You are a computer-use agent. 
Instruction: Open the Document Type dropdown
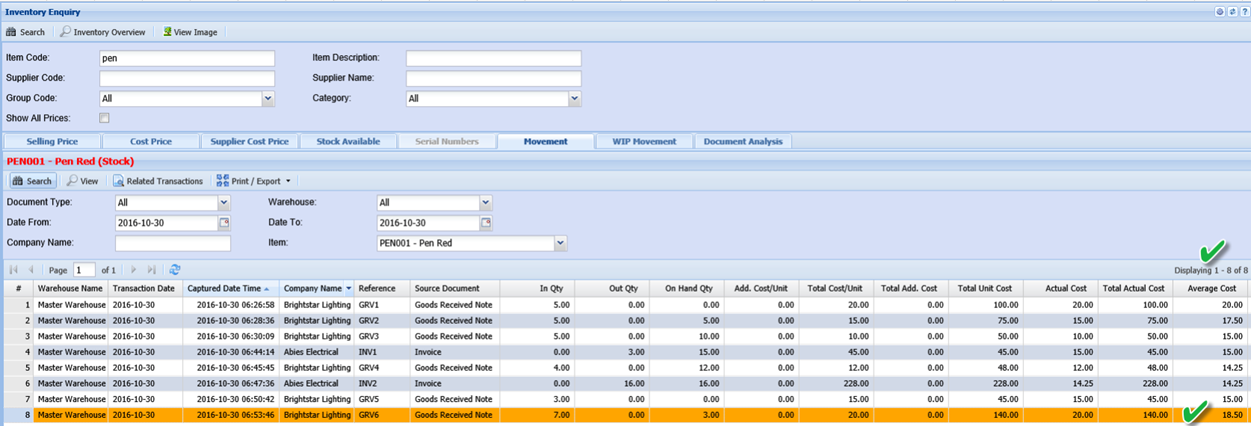[224, 203]
